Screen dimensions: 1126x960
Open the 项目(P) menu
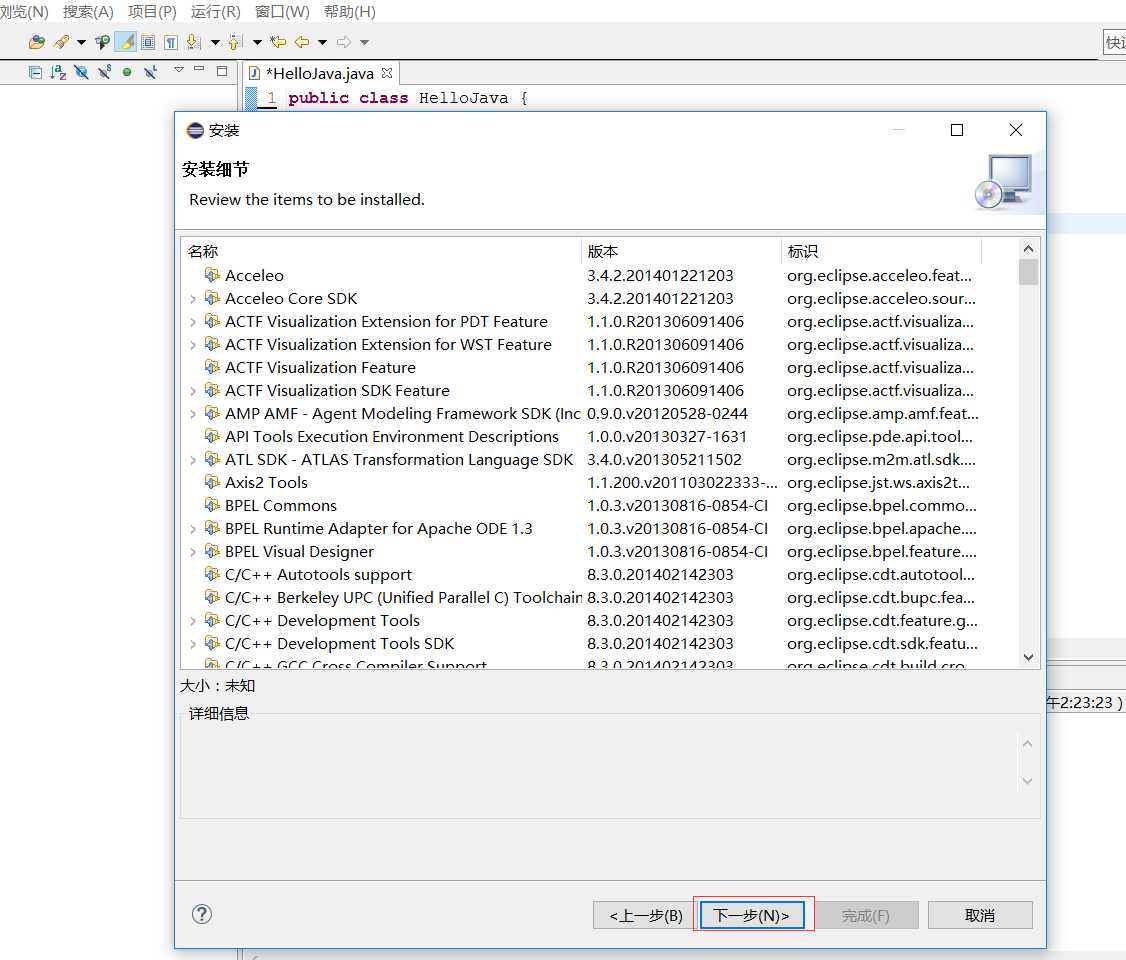[x=152, y=11]
